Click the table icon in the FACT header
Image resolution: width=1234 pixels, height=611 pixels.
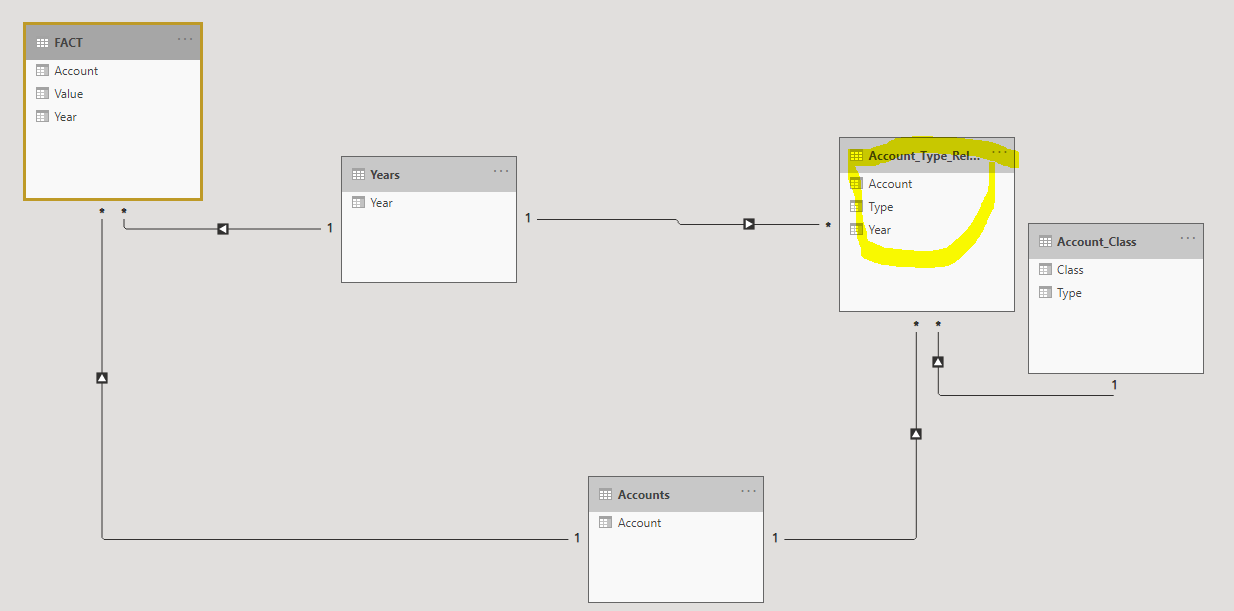(x=42, y=43)
